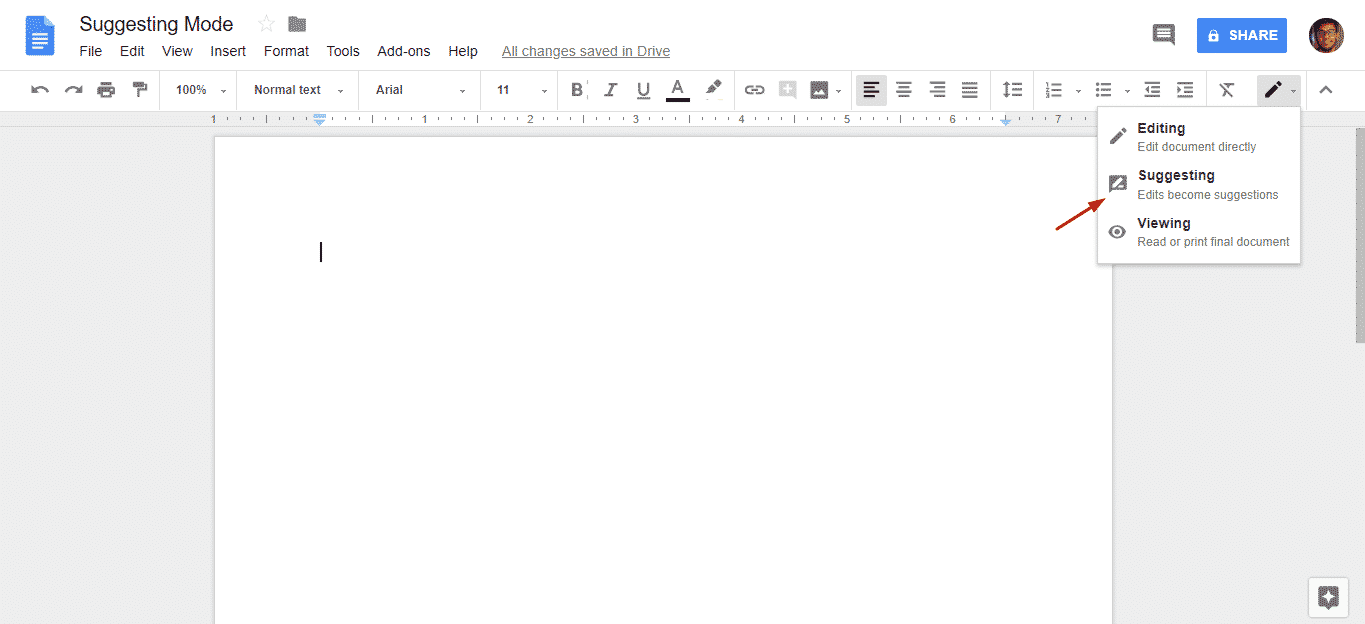1365x624 pixels.
Task: Click the Increase indent icon
Action: pyautogui.click(x=1185, y=90)
